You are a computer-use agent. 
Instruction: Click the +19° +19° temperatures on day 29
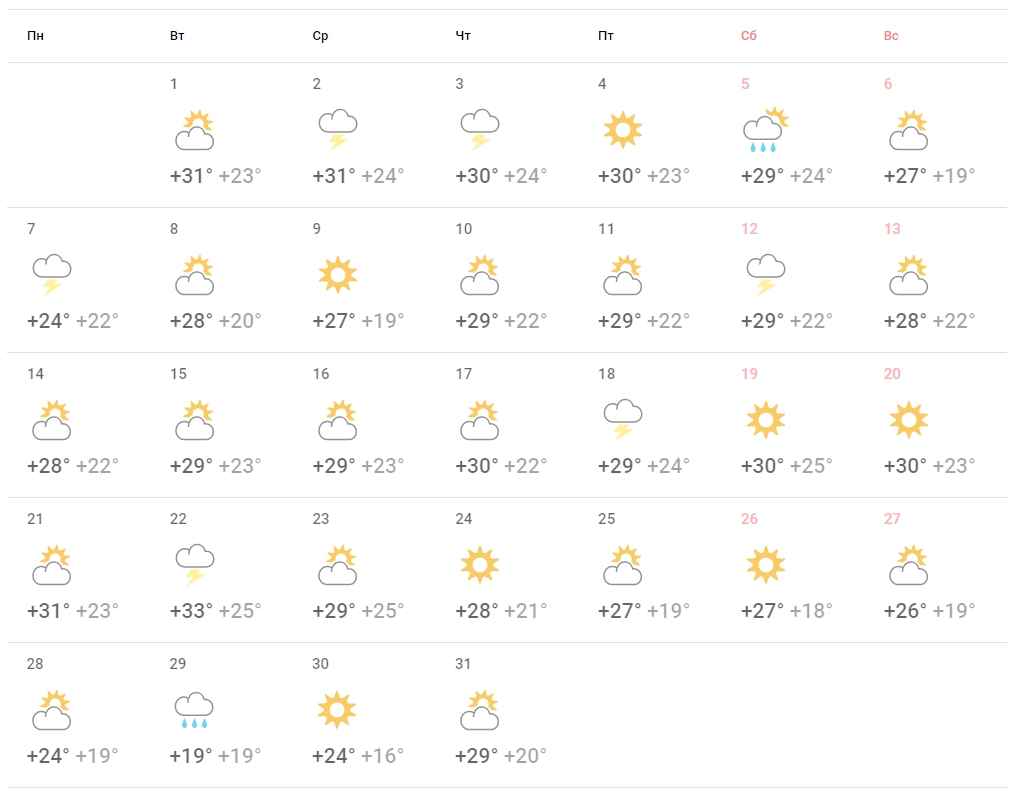tap(215, 756)
